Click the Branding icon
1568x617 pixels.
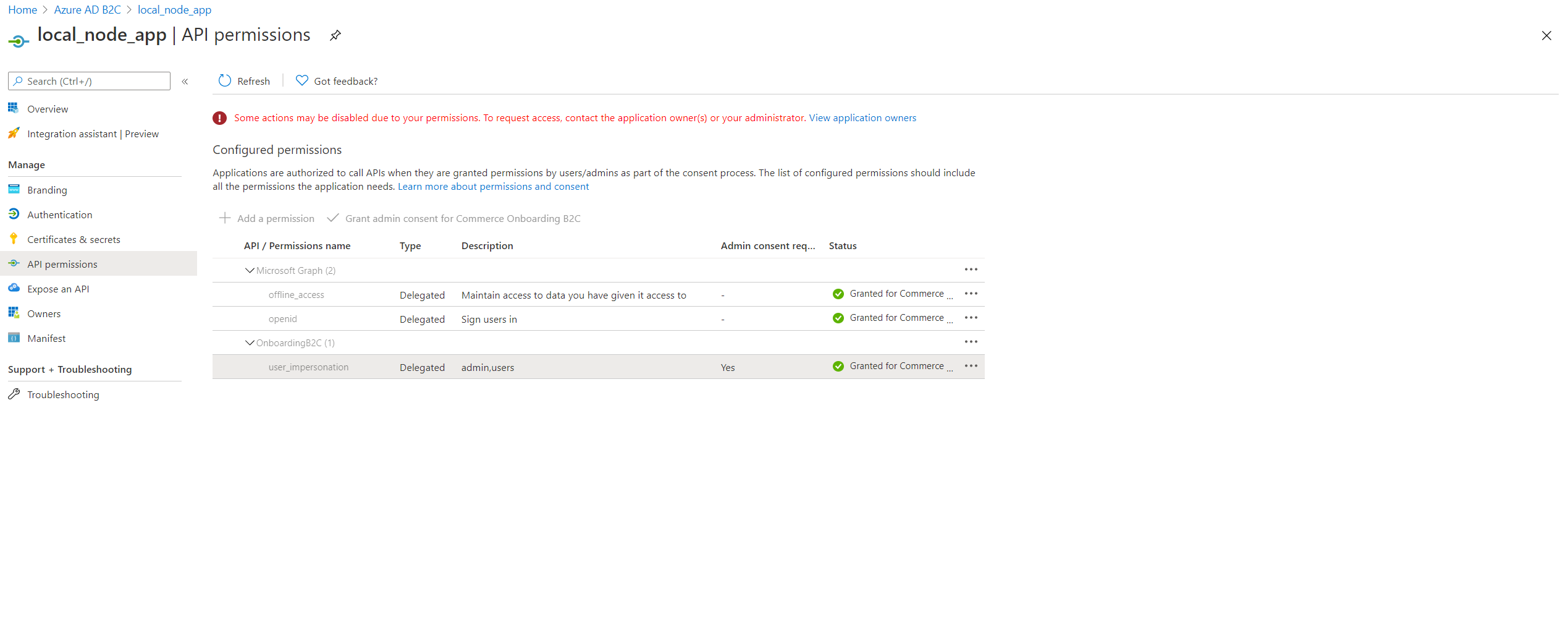tap(14, 189)
